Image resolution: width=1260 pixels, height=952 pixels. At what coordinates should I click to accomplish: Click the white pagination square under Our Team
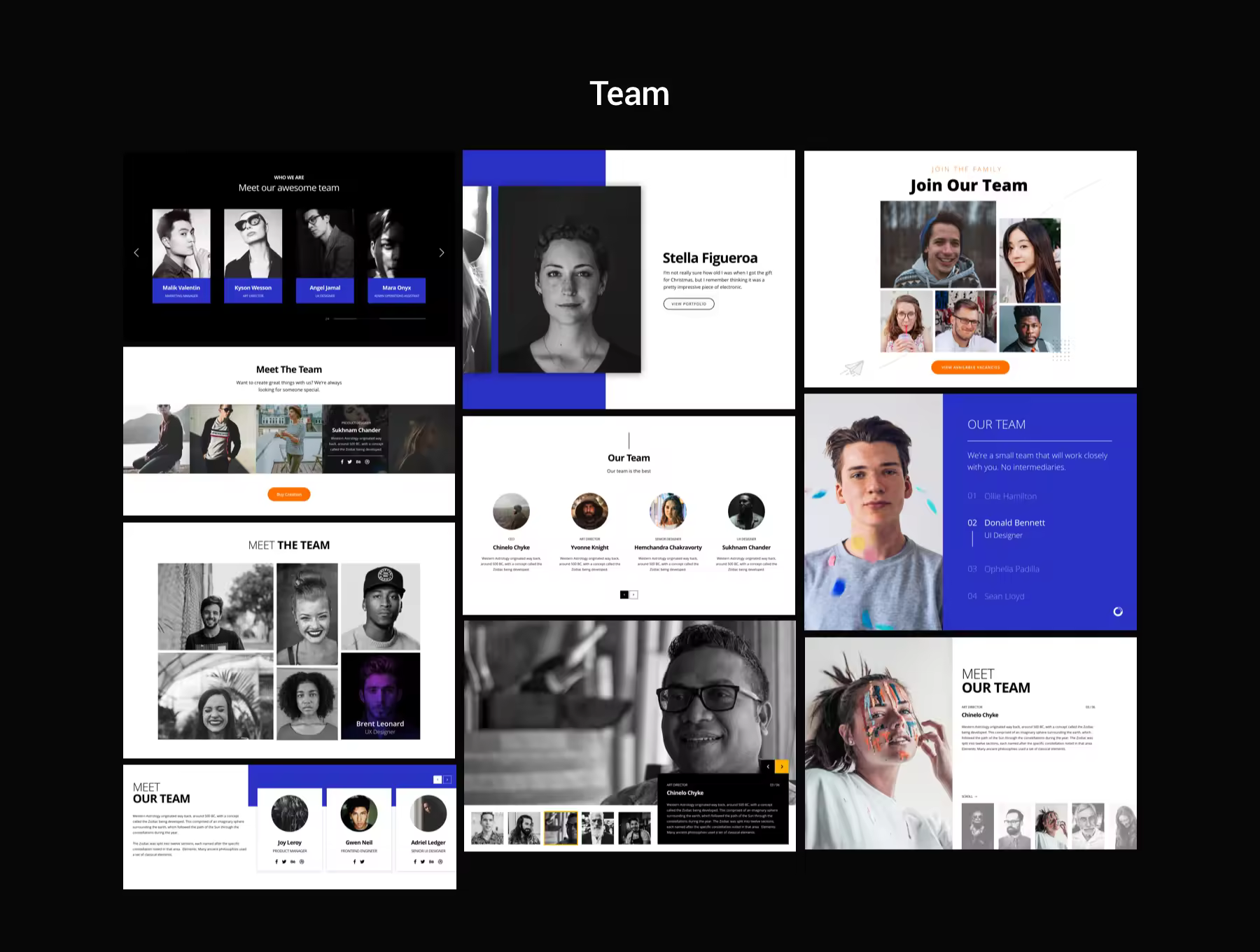(x=633, y=595)
